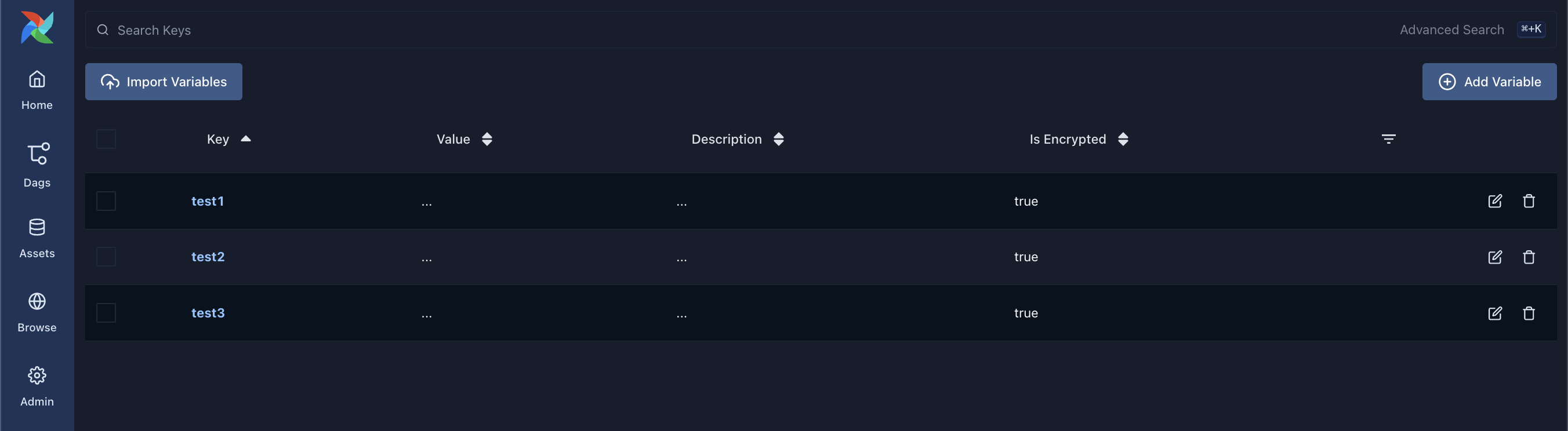
Task: Toggle the select-all rows checkbox
Action: 106,139
